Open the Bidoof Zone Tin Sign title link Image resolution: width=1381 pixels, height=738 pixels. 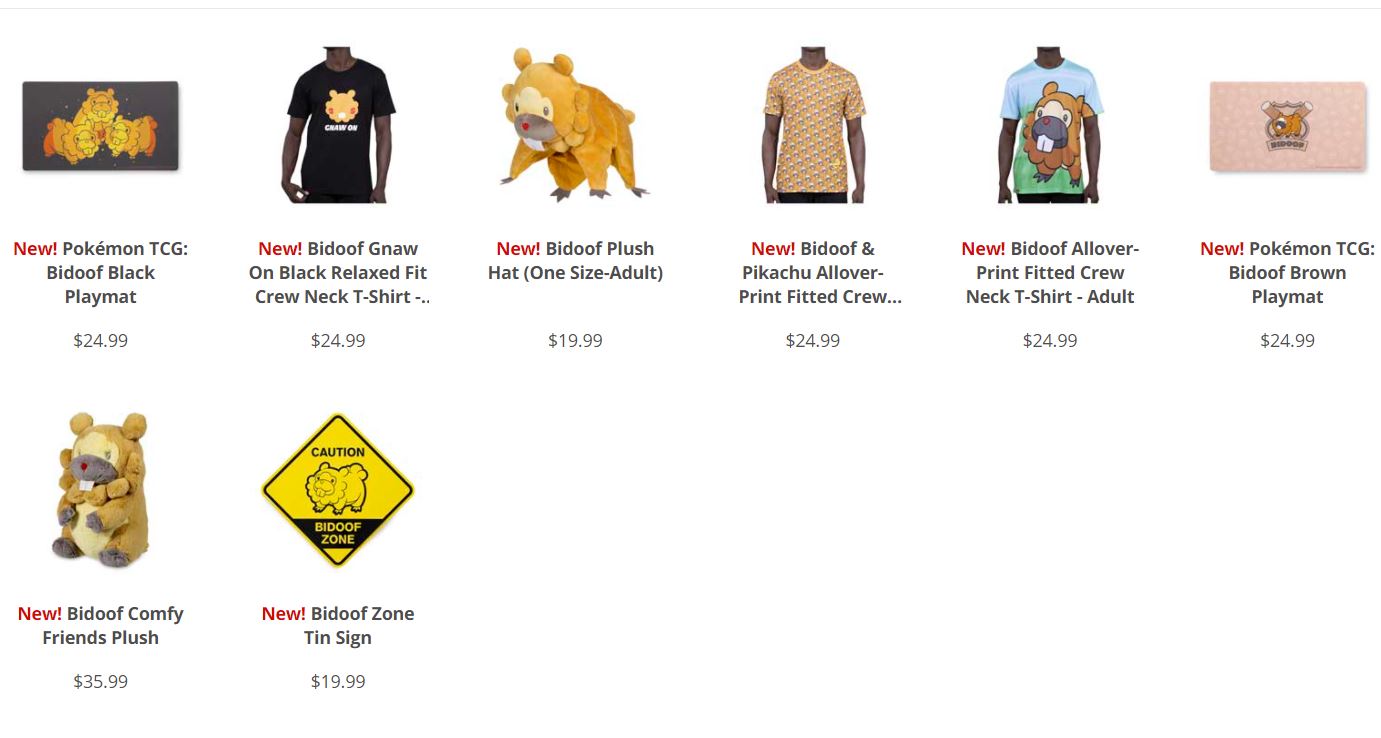tap(338, 625)
